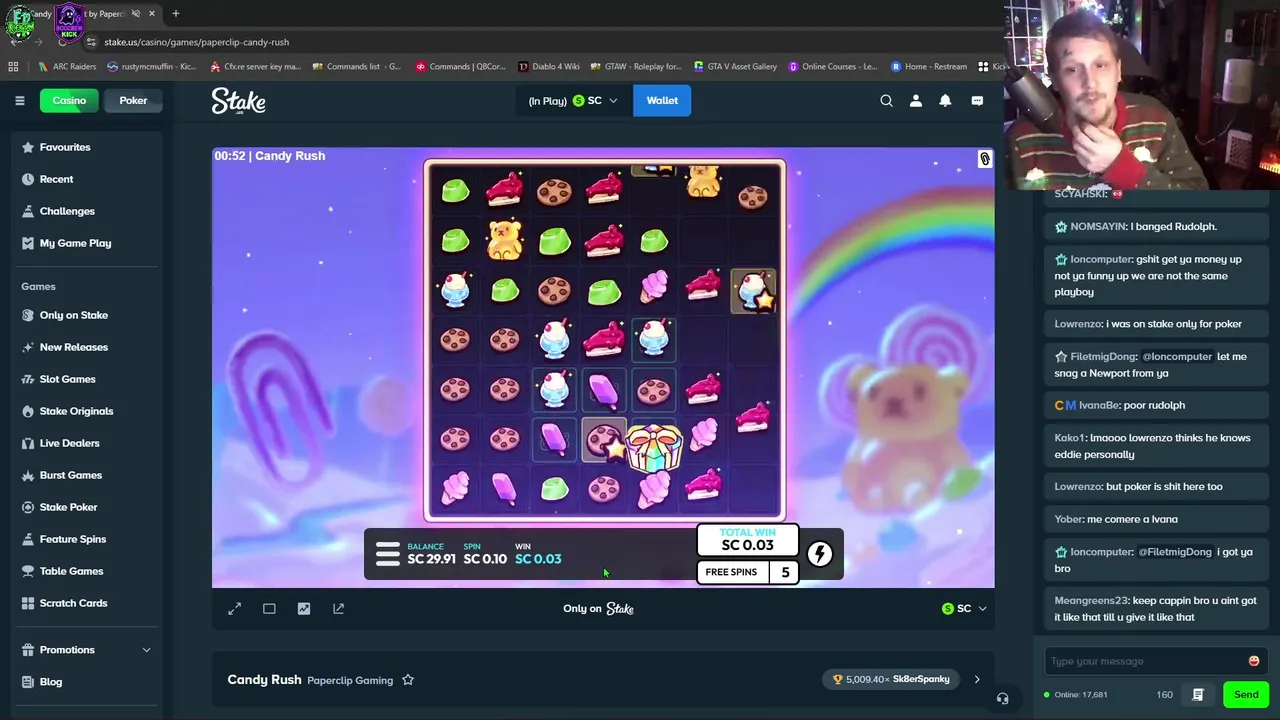Click the TOTAL WIN SC 0.03 display
The height and width of the screenshot is (720, 1280).
pyautogui.click(x=747, y=540)
